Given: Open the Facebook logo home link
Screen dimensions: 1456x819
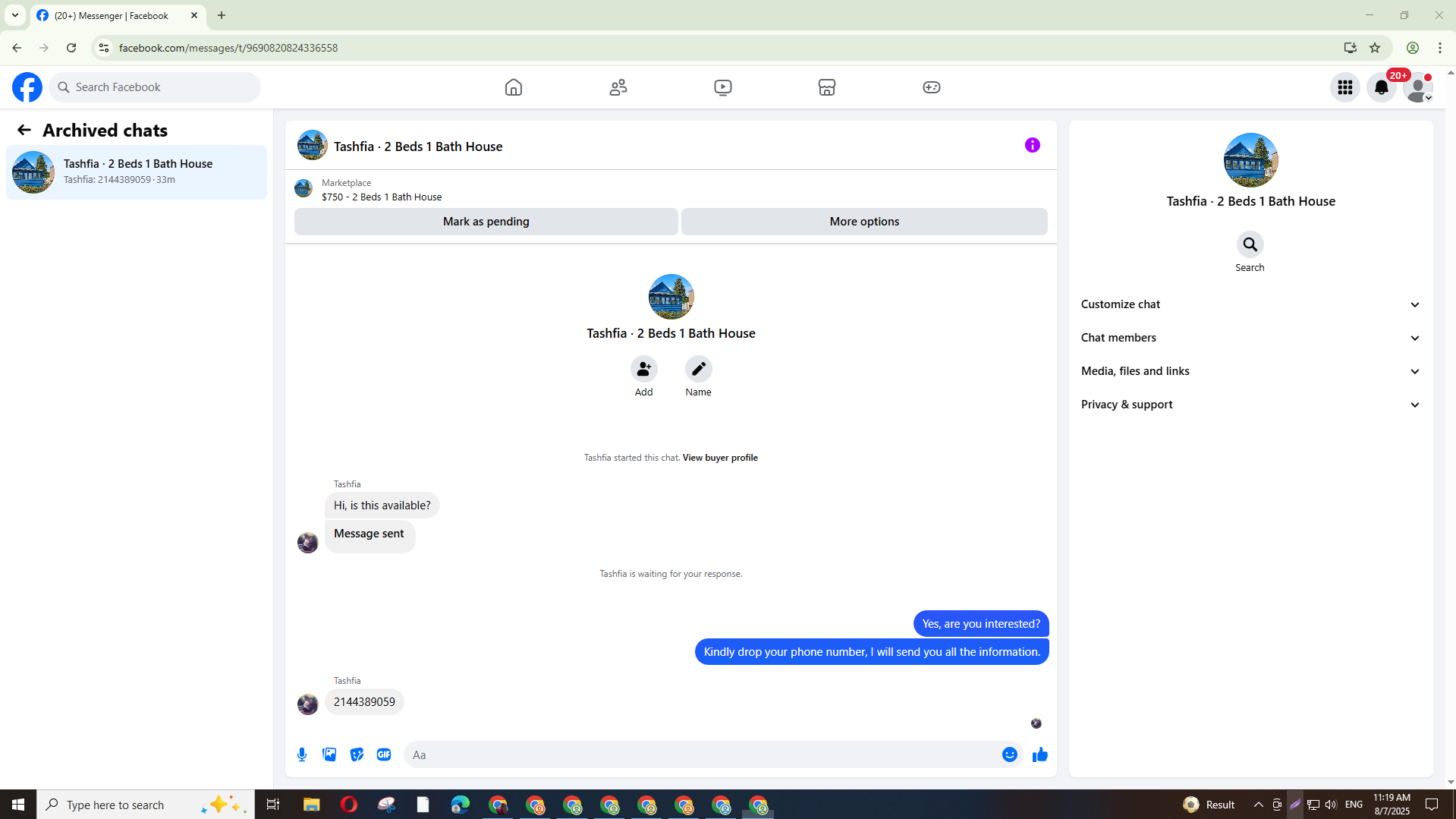Looking at the screenshot, I should tap(27, 87).
